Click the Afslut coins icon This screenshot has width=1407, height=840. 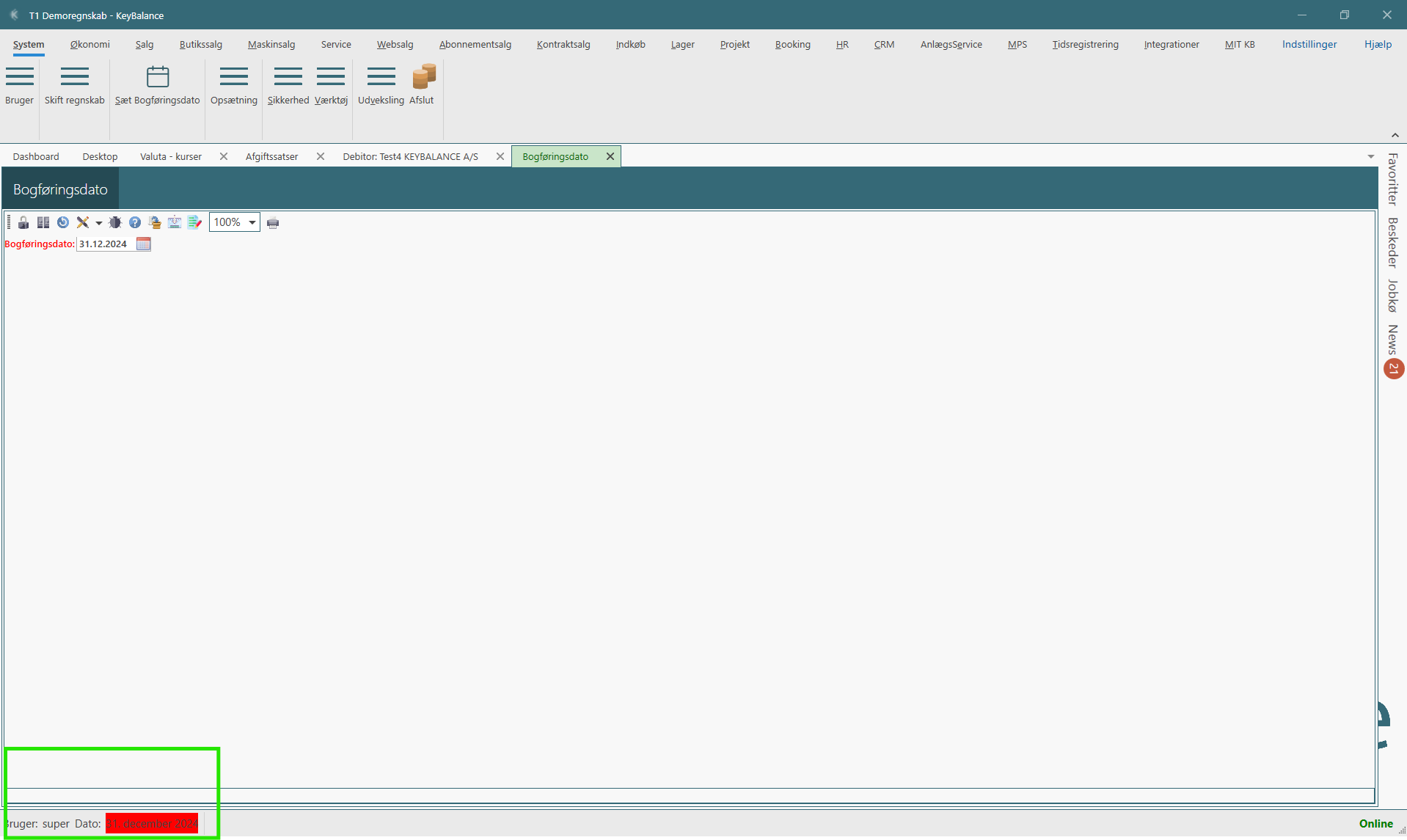click(x=423, y=76)
